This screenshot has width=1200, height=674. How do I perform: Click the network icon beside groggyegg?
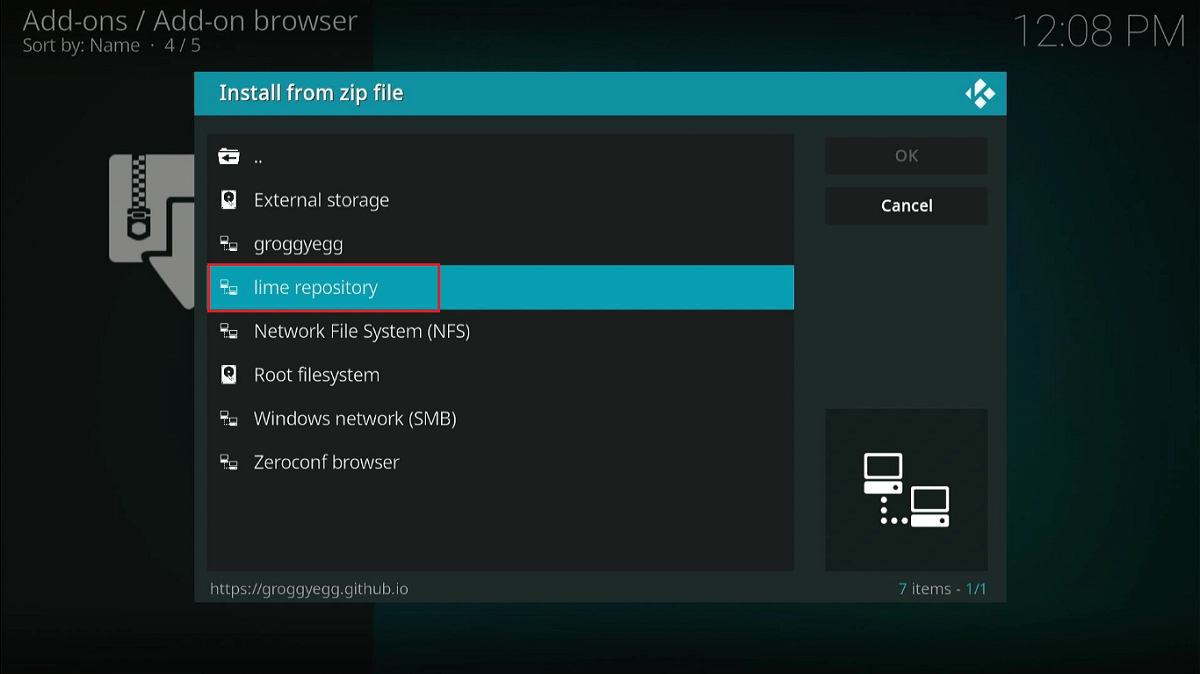[x=230, y=243]
